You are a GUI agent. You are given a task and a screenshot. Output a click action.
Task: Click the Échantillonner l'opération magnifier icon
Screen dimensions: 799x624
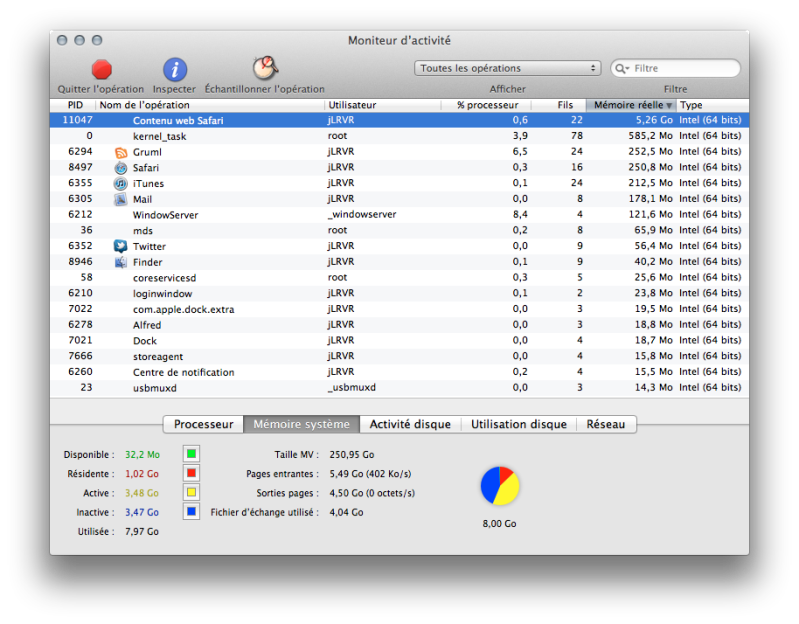pos(265,68)
